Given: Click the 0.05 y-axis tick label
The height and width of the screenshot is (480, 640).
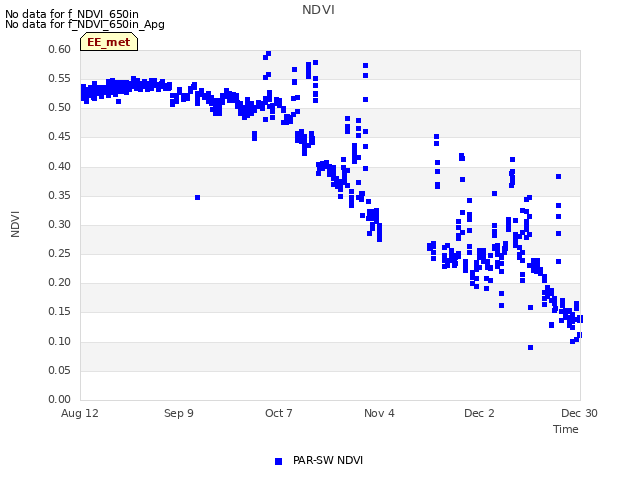Looking at the screenshot, I should coord(60,371).
